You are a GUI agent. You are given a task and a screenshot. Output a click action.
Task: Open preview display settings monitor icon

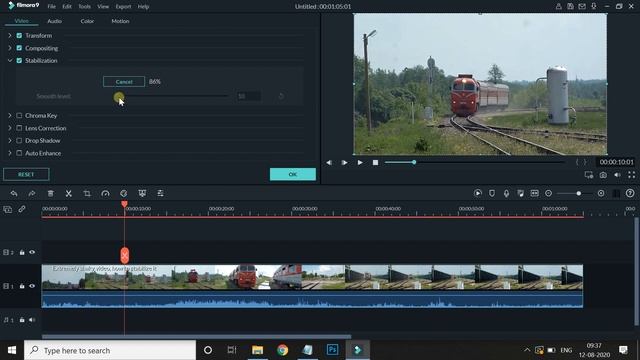(589, 175)
